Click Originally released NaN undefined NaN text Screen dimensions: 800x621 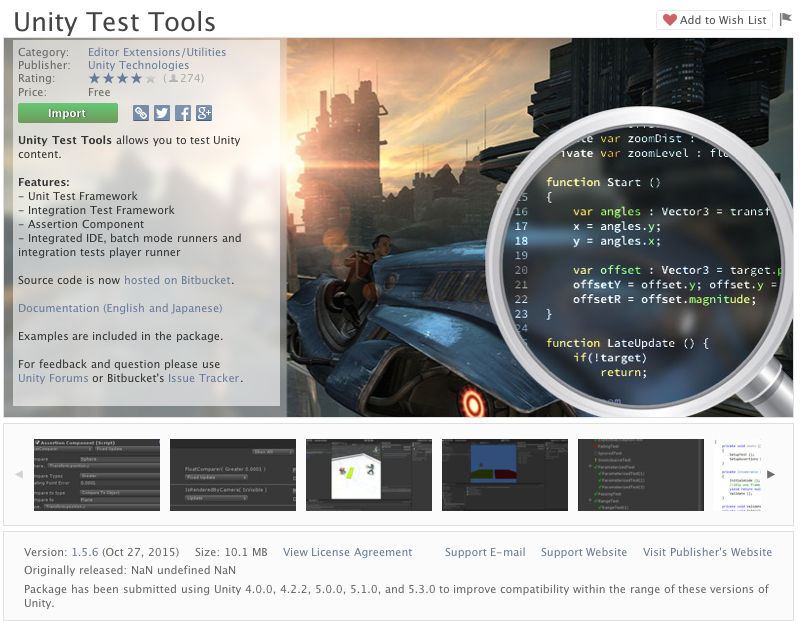[x=130, y=570]
